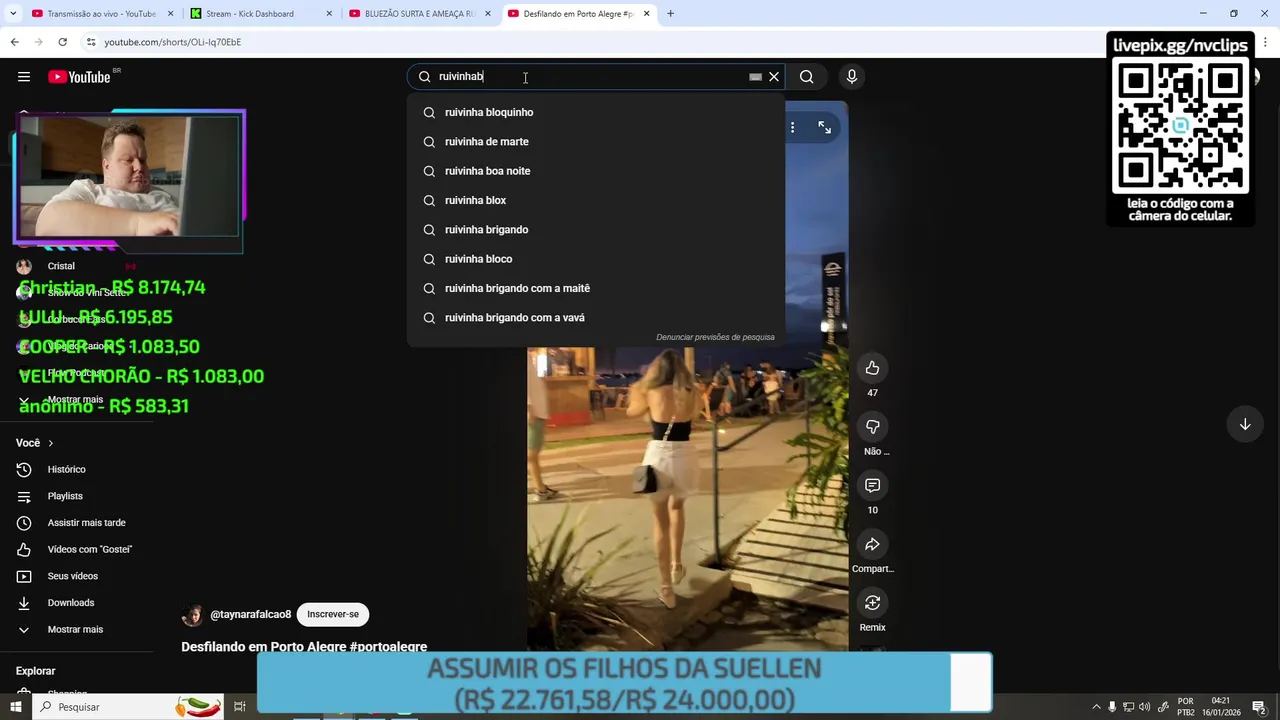1280x720 pixels.
Task: Click the address bar URL
Action: (x=173, y=42)
